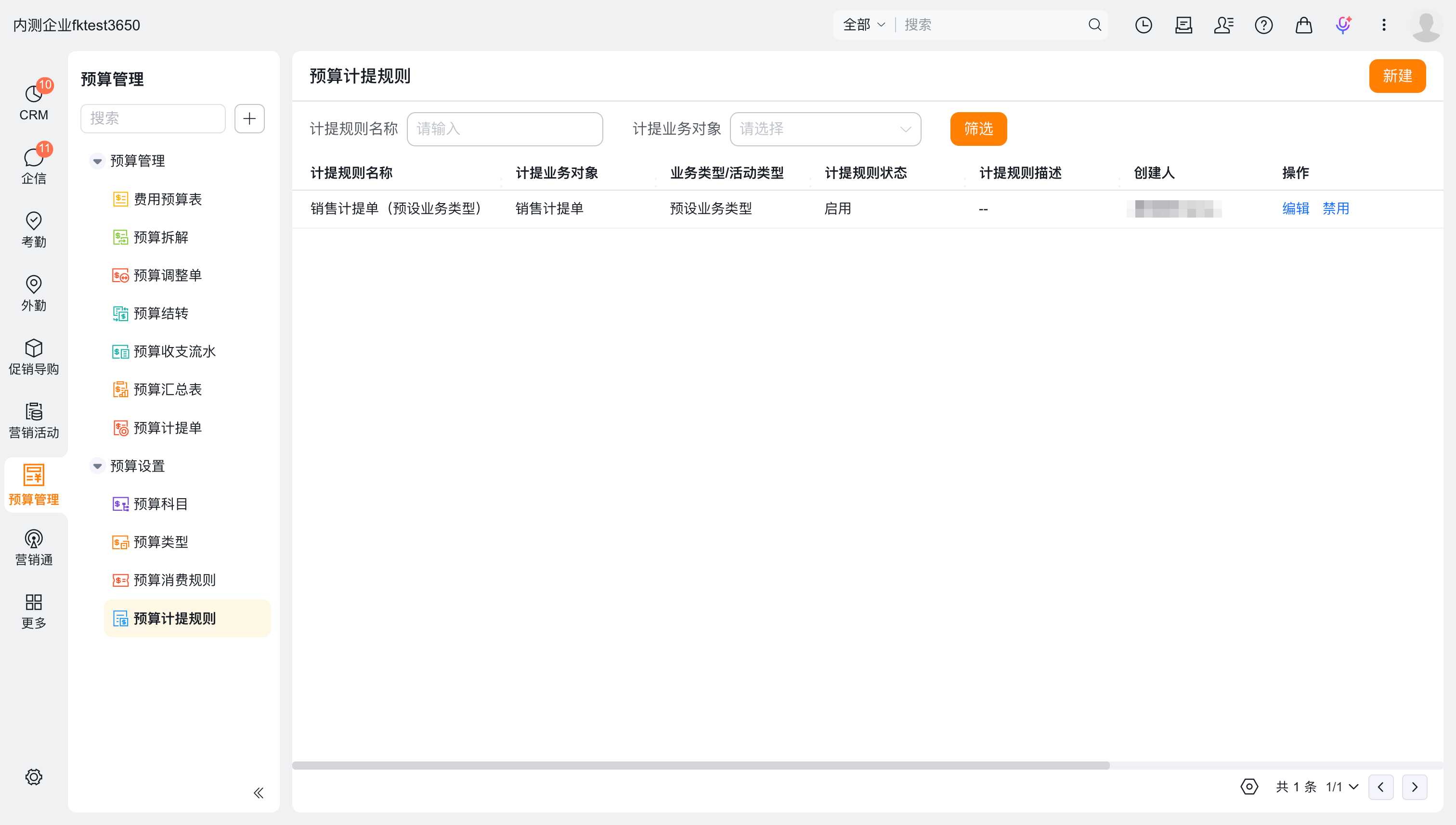Open the 营销通 module
This screenshot has width=1456, height=825.
(x=33, y=547)
